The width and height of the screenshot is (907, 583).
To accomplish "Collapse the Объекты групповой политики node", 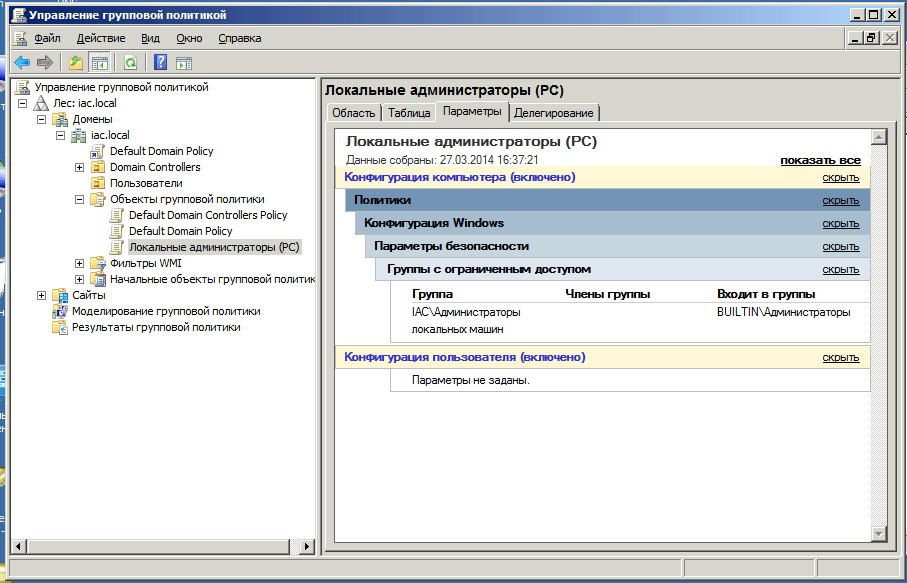I will pyautogui.click(x=80, y=199).
